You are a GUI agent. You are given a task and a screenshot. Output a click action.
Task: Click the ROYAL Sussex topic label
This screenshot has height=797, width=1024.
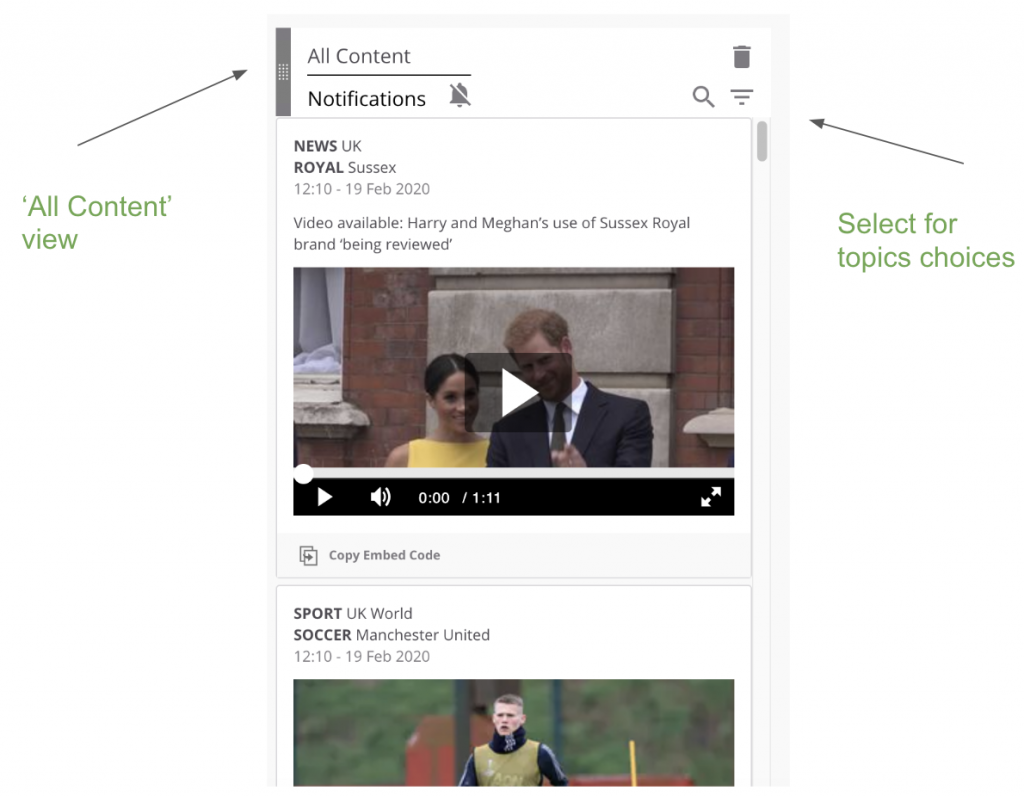coord(345,167)
